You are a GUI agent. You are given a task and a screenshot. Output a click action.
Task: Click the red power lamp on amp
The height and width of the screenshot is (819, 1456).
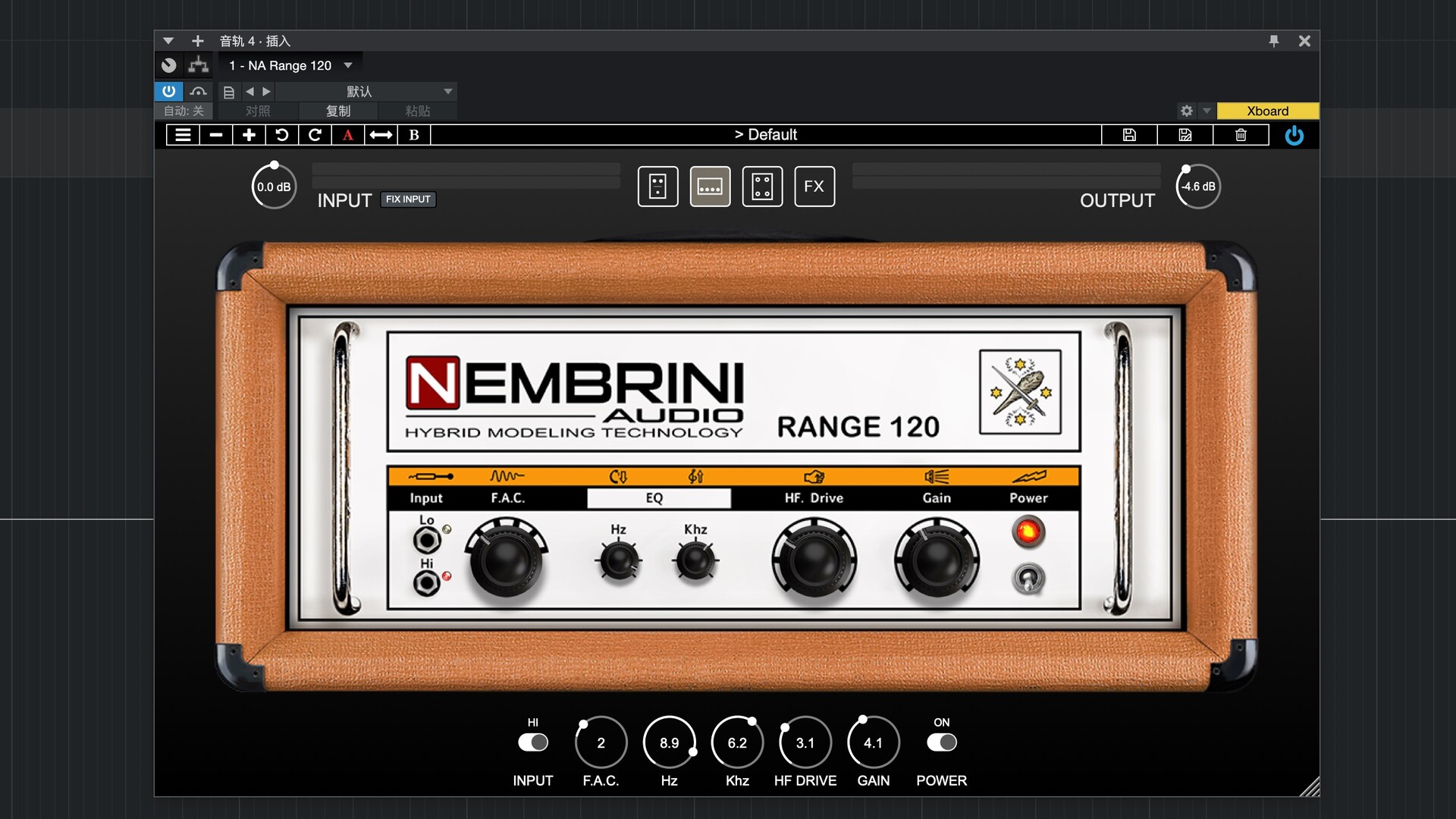pos(1028,532)
